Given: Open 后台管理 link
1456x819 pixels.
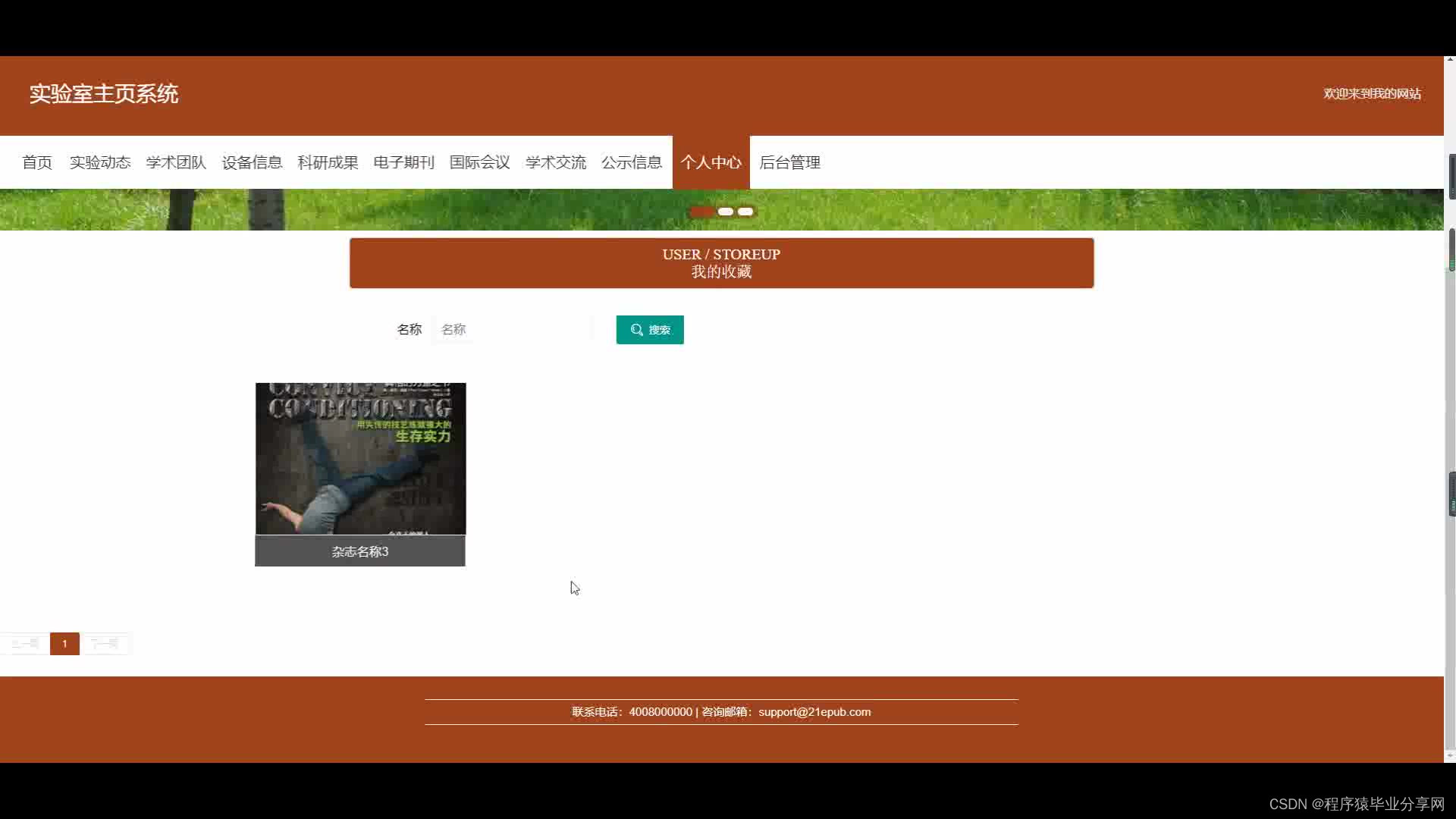Looking at the screenshot, I should (x=789, y=162).
